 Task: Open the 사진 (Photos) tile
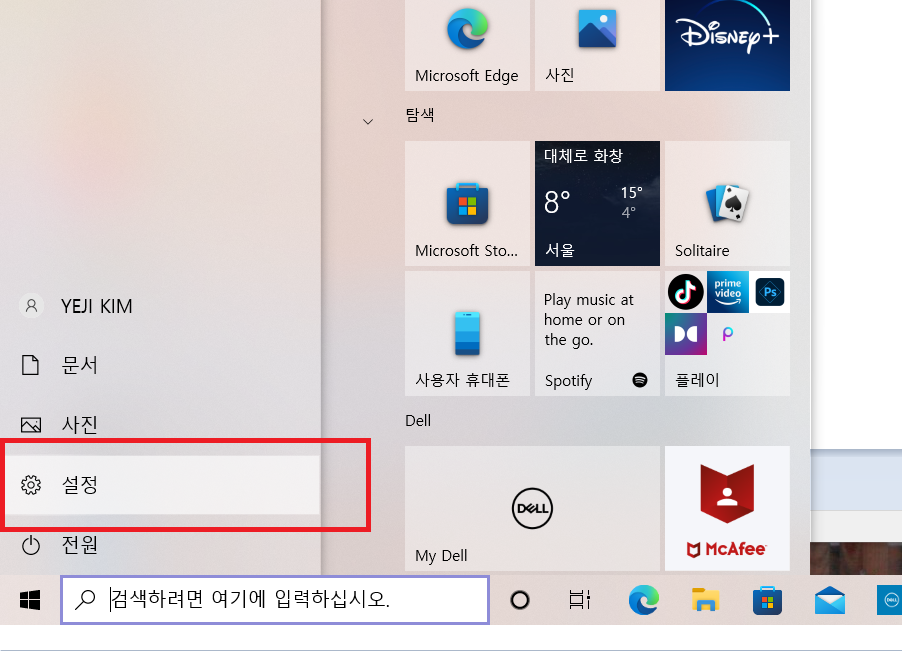tap(597, 45)
